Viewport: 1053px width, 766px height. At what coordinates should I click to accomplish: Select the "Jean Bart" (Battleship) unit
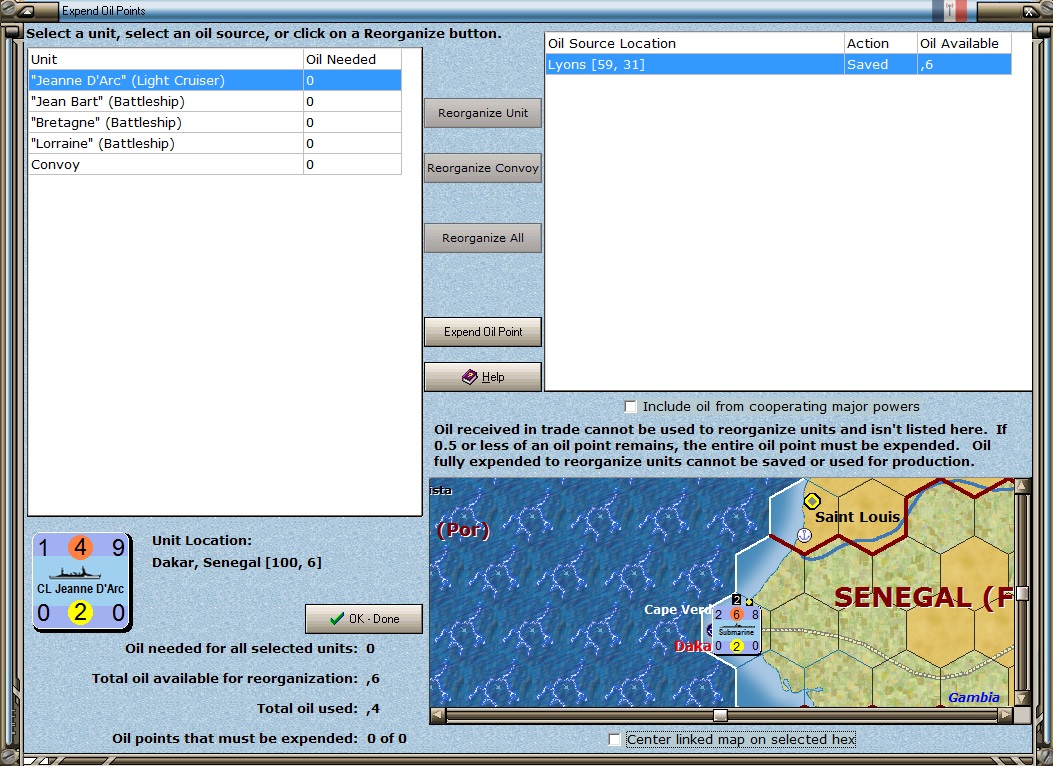click(x=215, y=101)
